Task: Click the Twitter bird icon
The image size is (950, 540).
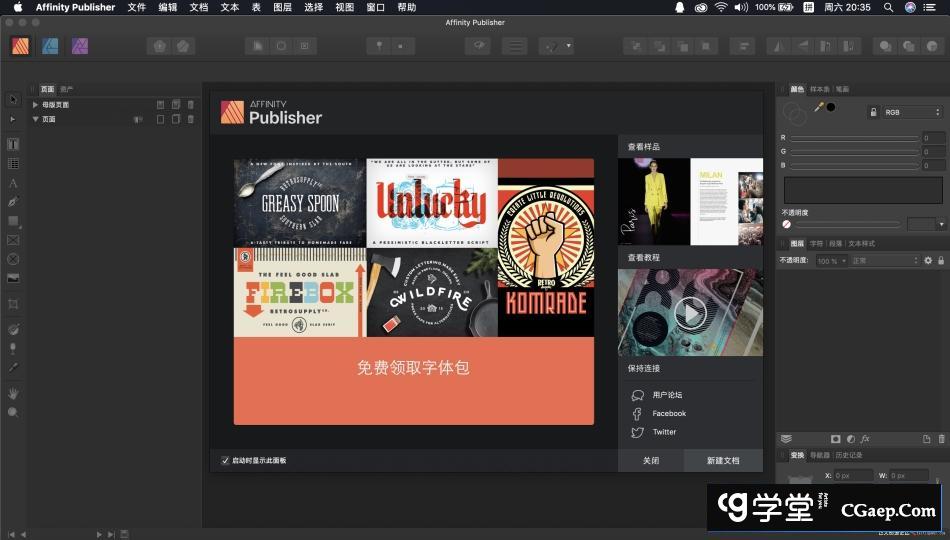Action: point(637,432)
